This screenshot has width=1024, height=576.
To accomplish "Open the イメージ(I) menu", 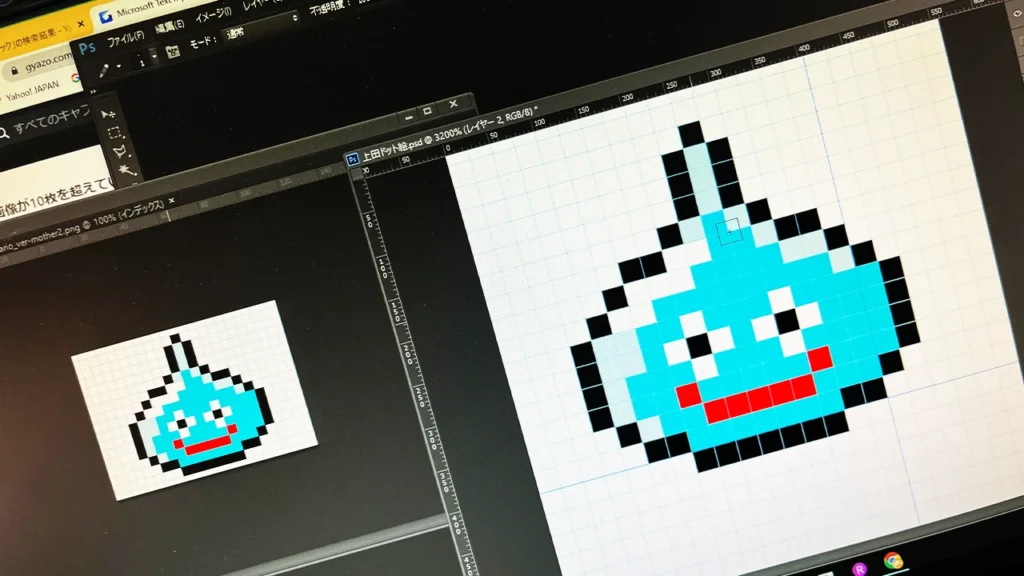I will point(214,15).
